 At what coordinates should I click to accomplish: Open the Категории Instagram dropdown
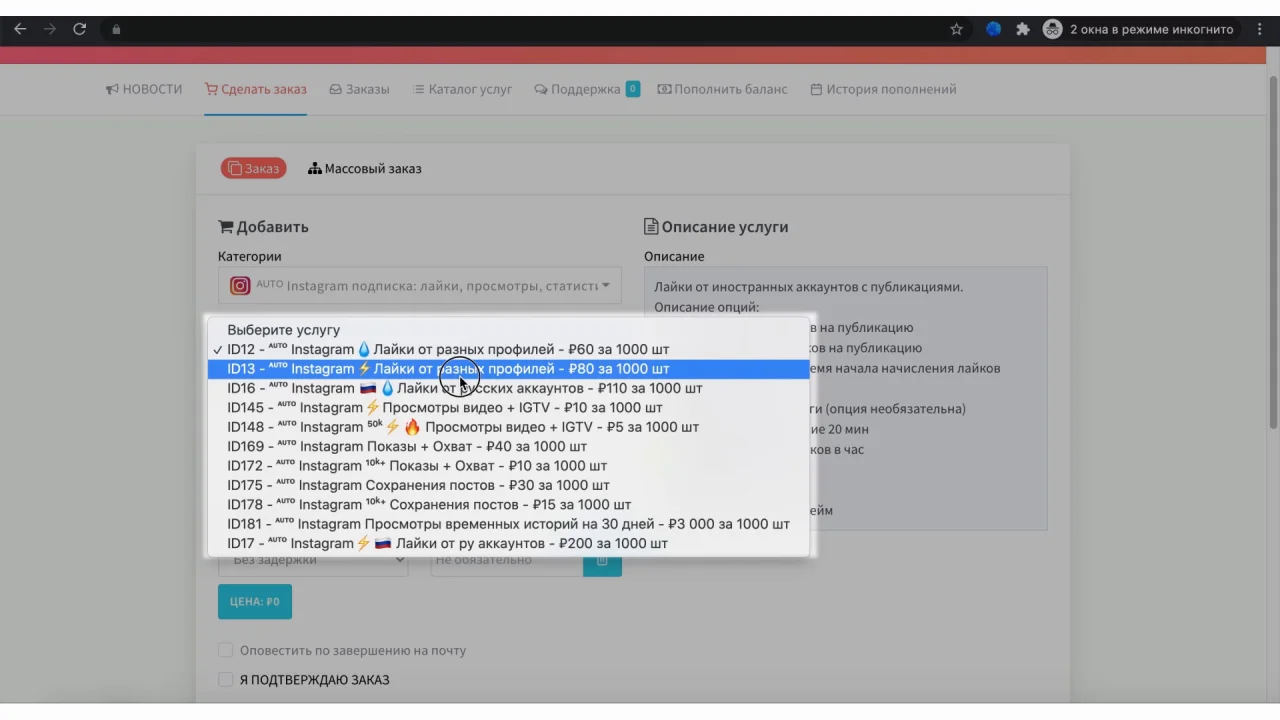pos(420,285)
